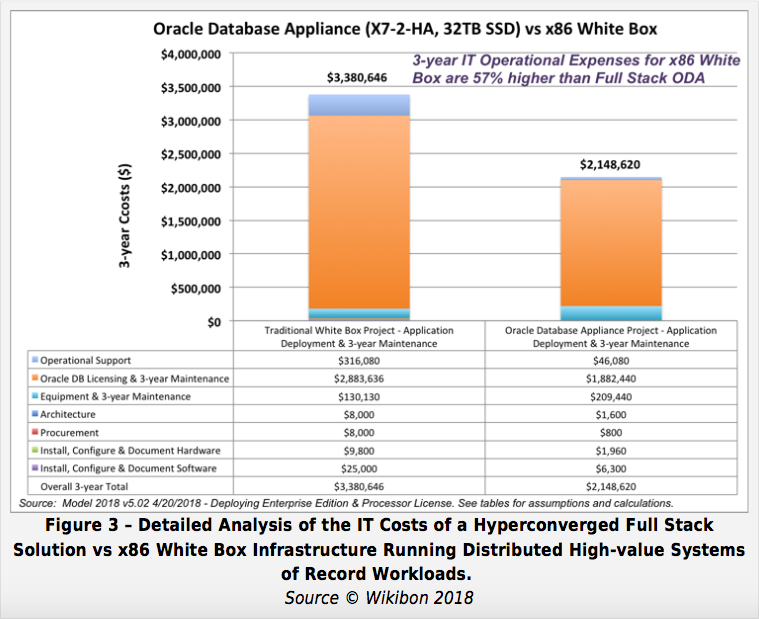759x619 pixels.
Task: Click the 'Operational Support' row label
Action: coord(86,360)
